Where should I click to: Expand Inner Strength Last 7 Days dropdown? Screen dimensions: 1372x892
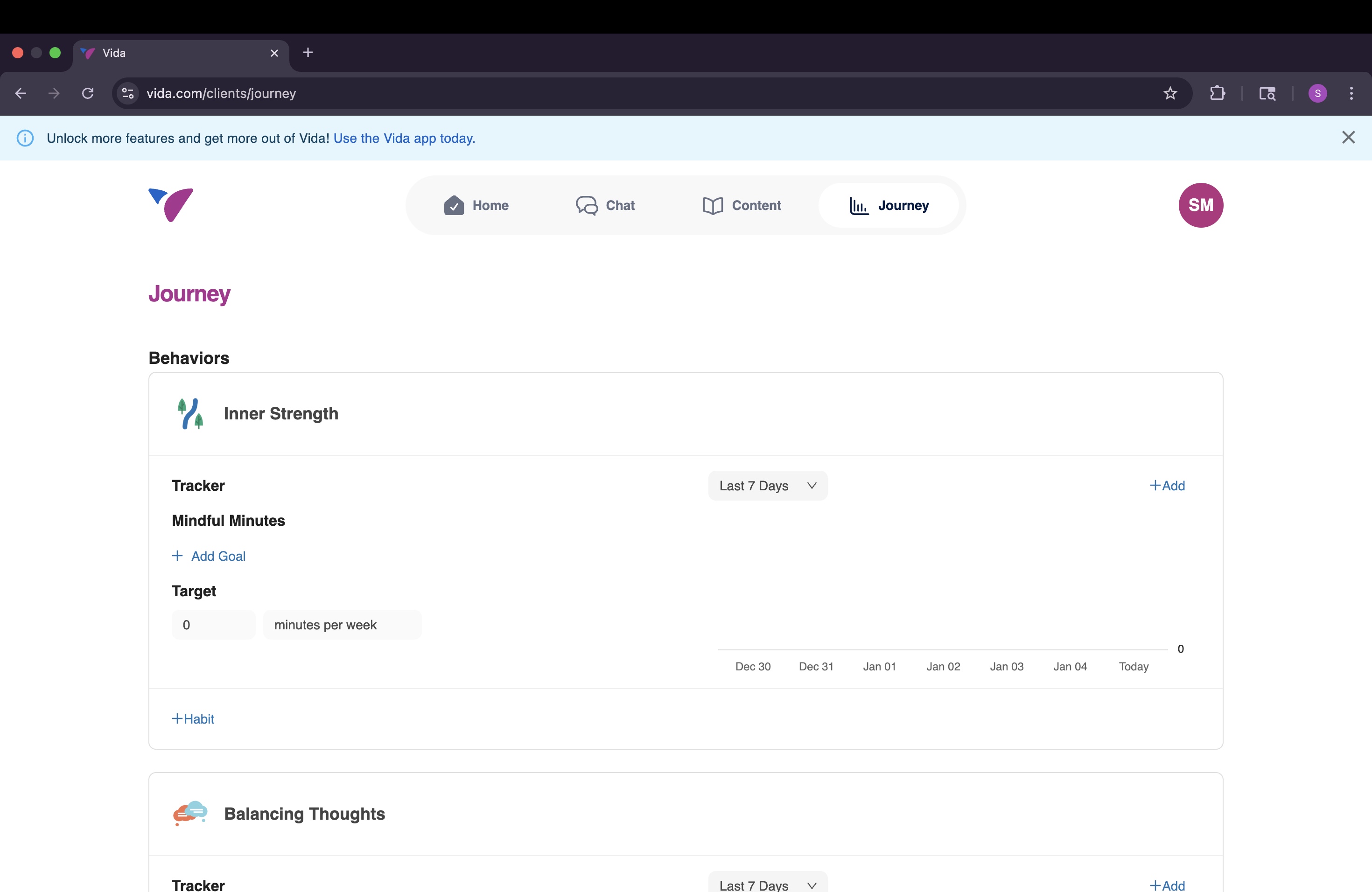pyautogui.click(x=767, y=486)
